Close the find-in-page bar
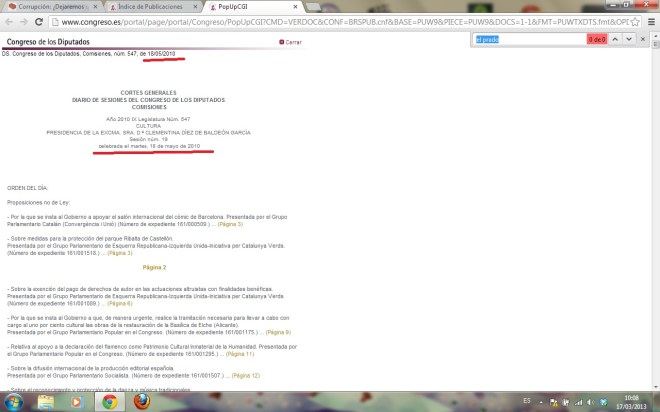The height and width of the screenshot is (412, 660). point(643,39)
